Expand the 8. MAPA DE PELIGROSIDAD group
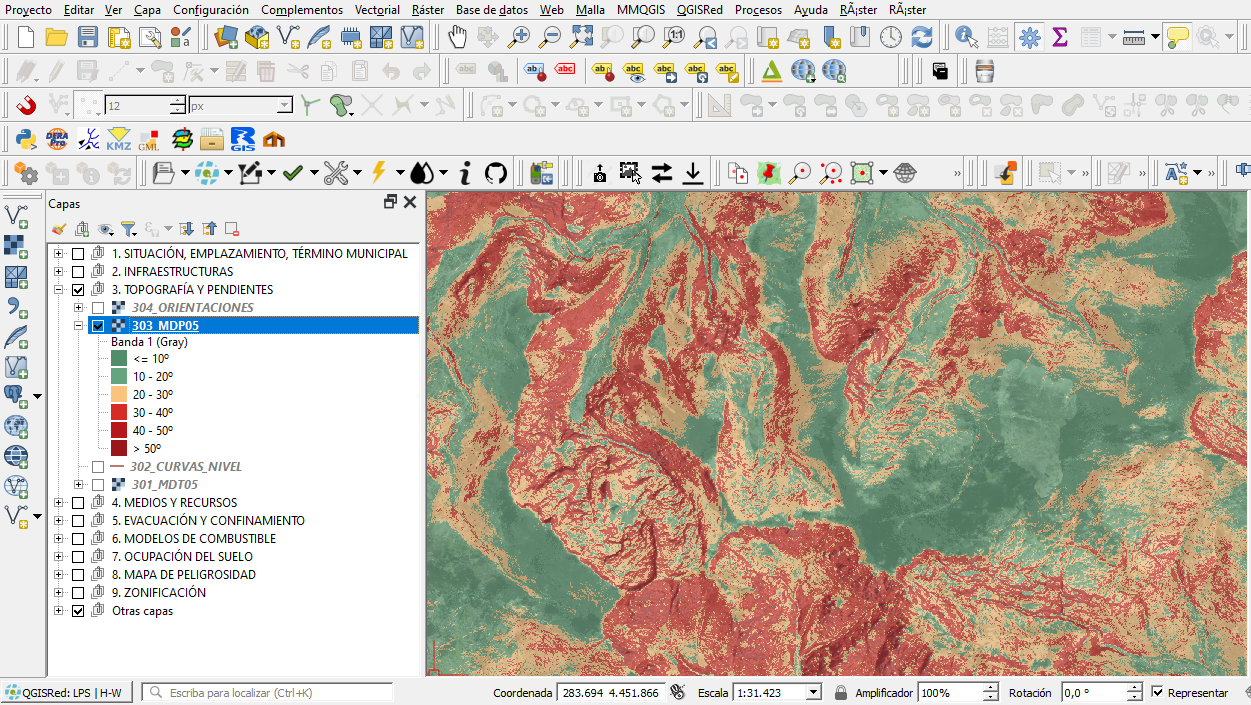The image size is (1251, 705). point(58,574)
